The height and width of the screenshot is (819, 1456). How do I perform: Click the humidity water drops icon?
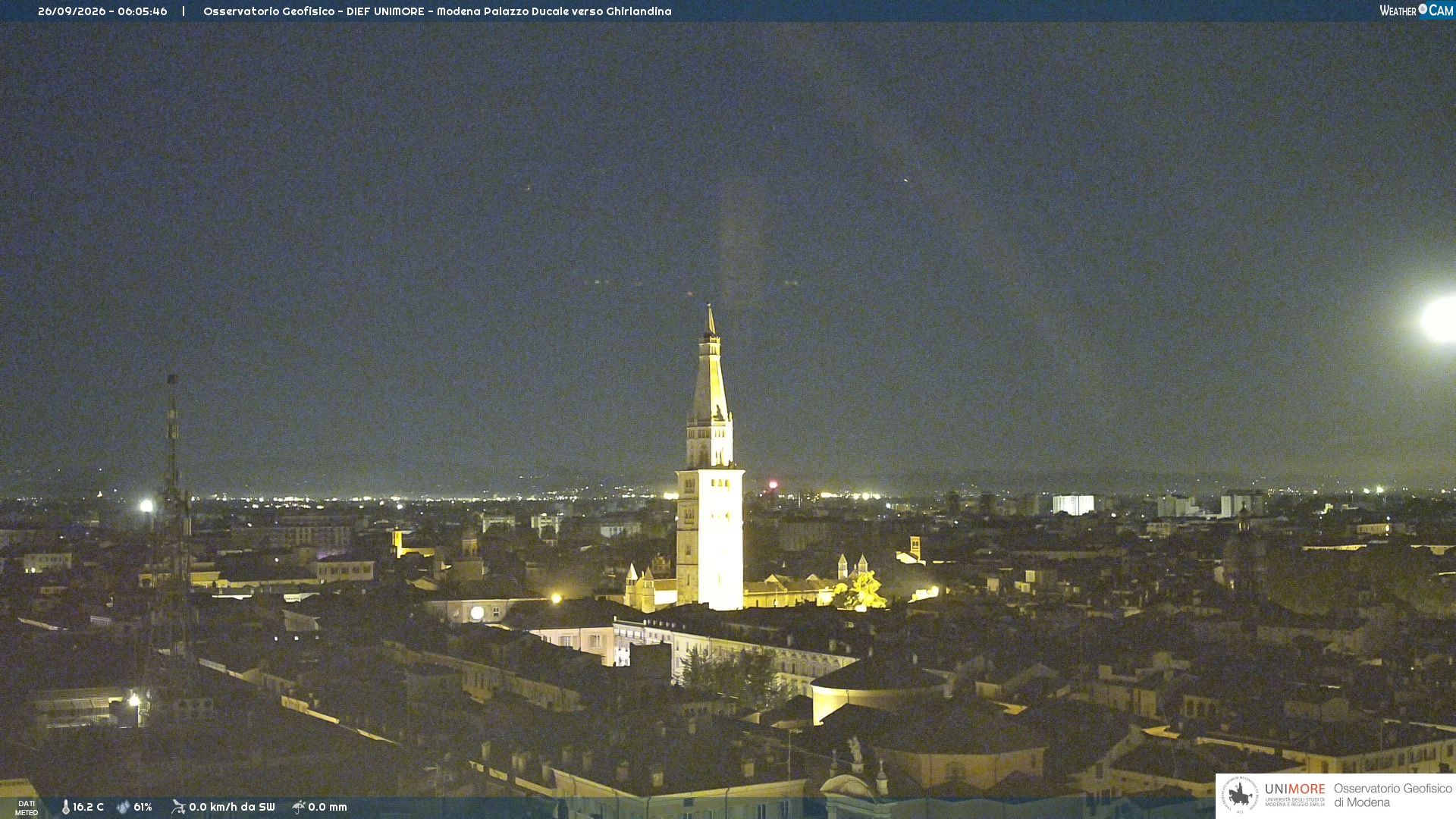tap(123, 807)
